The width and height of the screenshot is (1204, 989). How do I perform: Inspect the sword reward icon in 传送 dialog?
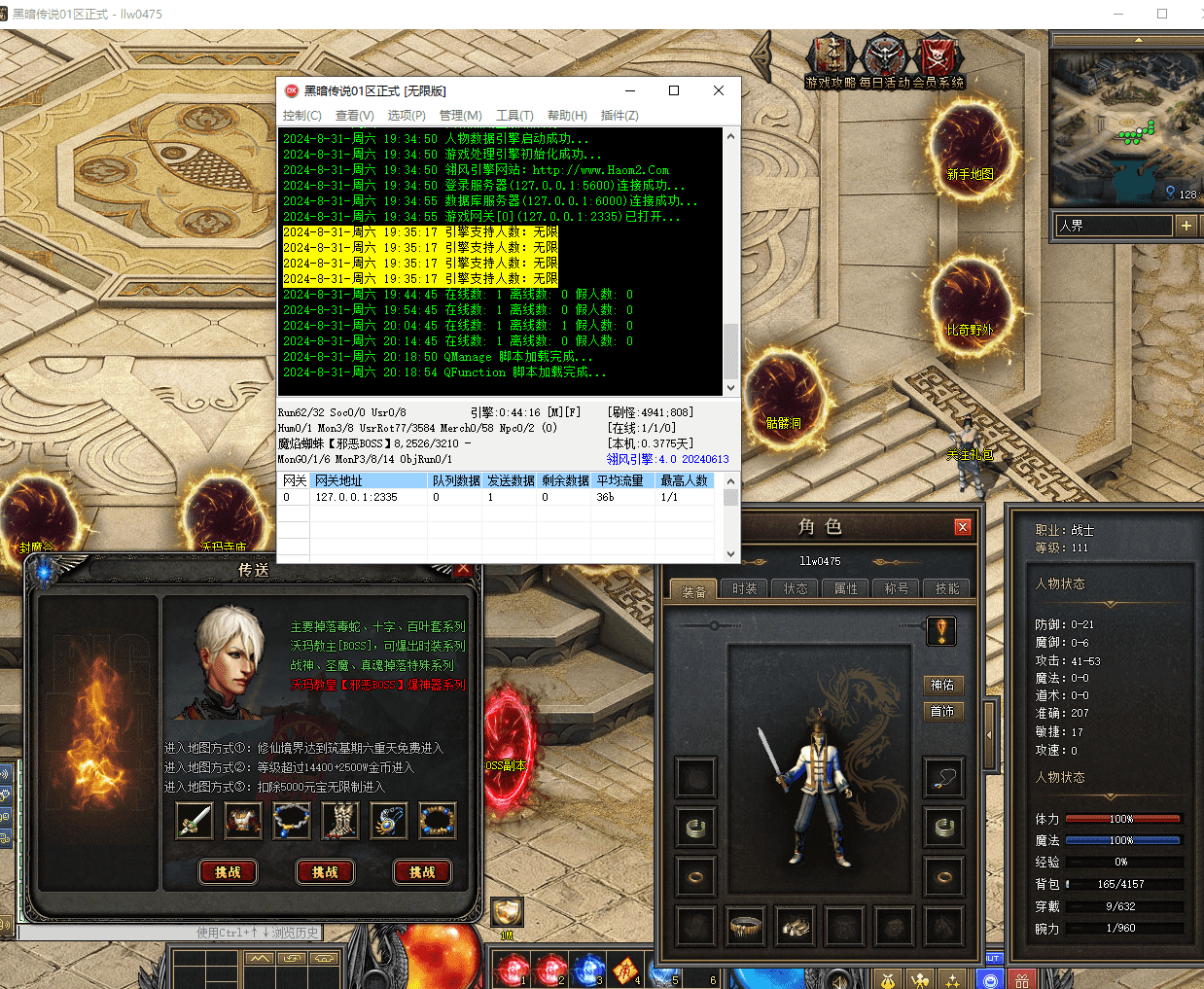click(195, 821)
